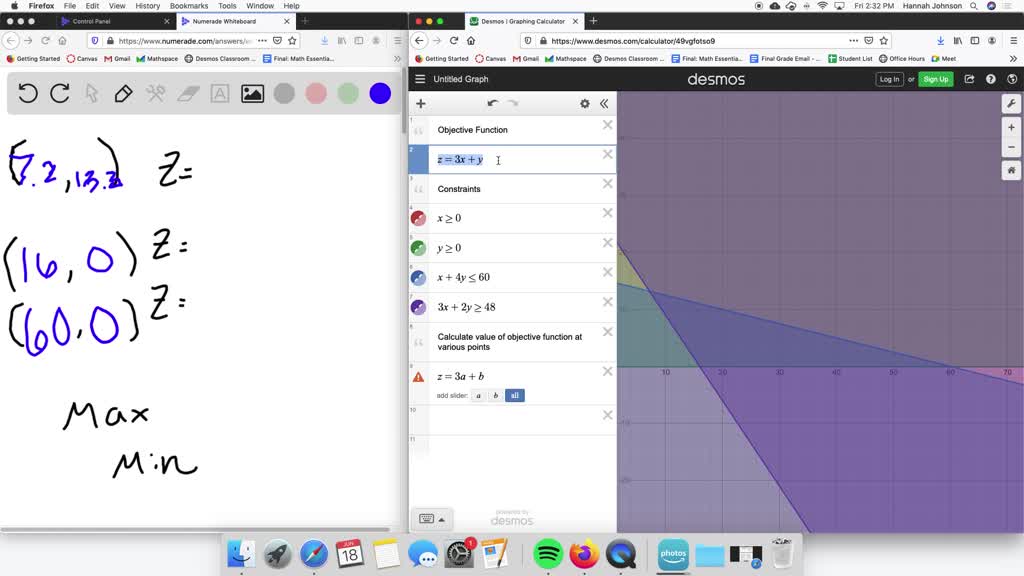This screenshot has width=1024, height=576.
Task: Open the Bookmarks menu in the menu bar
Action: pos(188,4)
